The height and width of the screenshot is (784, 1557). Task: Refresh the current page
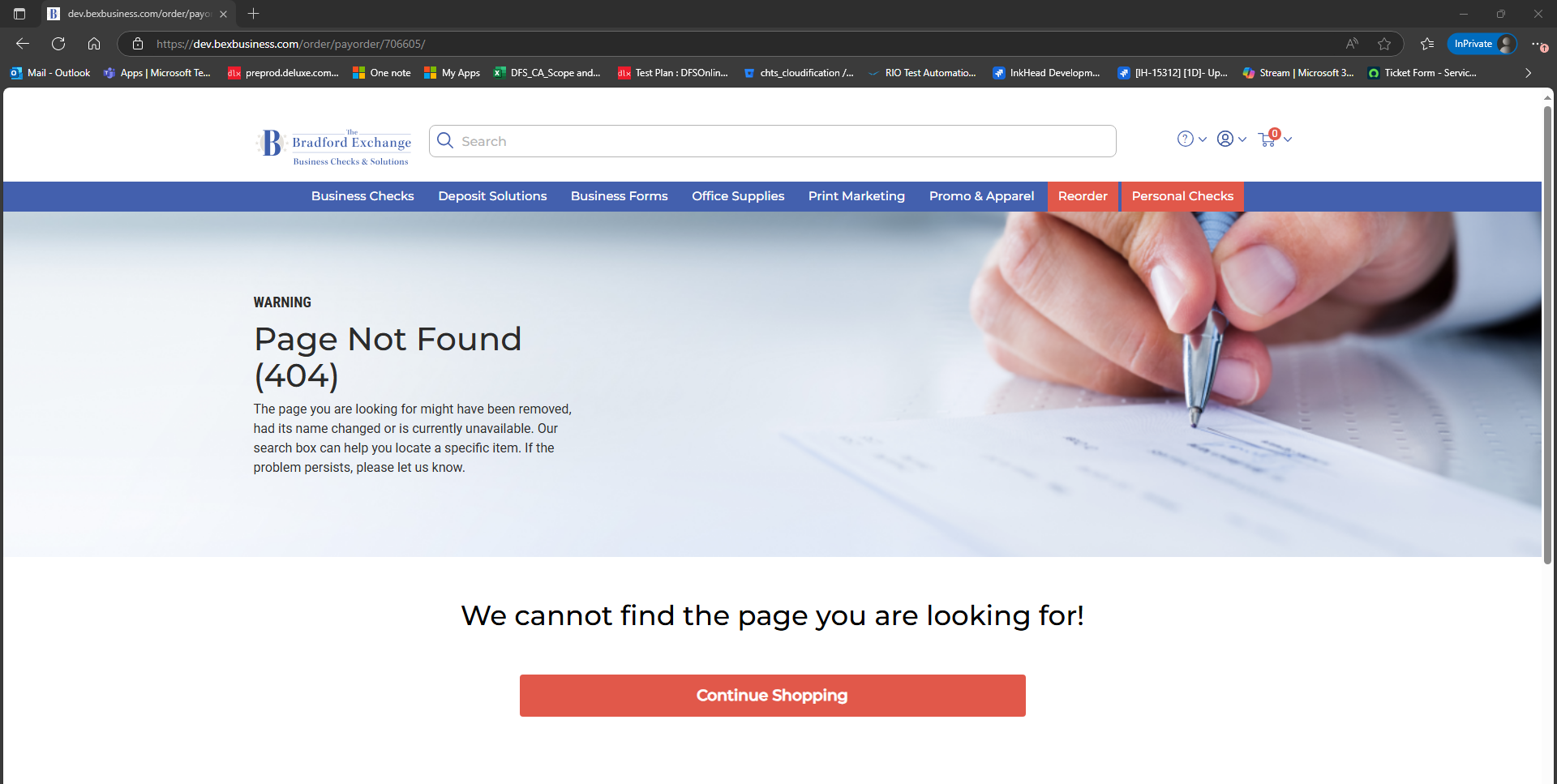[58, 44]
